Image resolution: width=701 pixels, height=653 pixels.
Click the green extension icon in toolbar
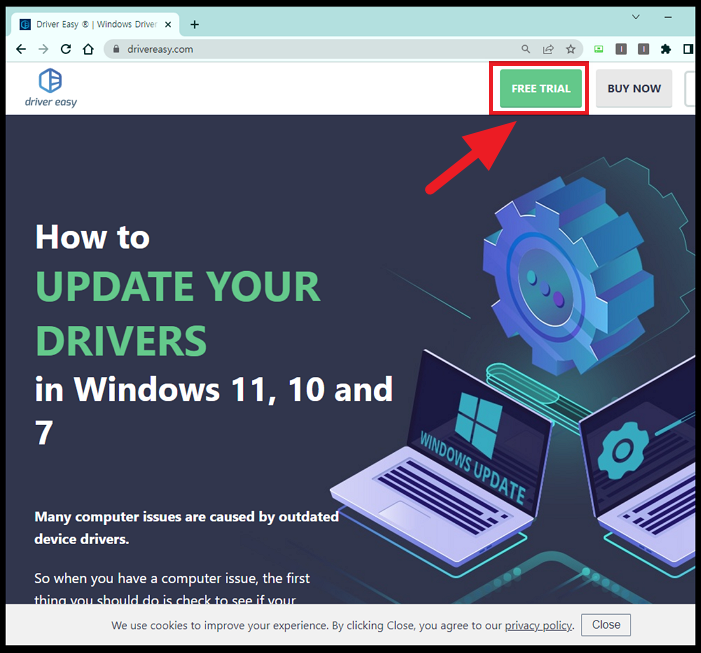point(599,49)
